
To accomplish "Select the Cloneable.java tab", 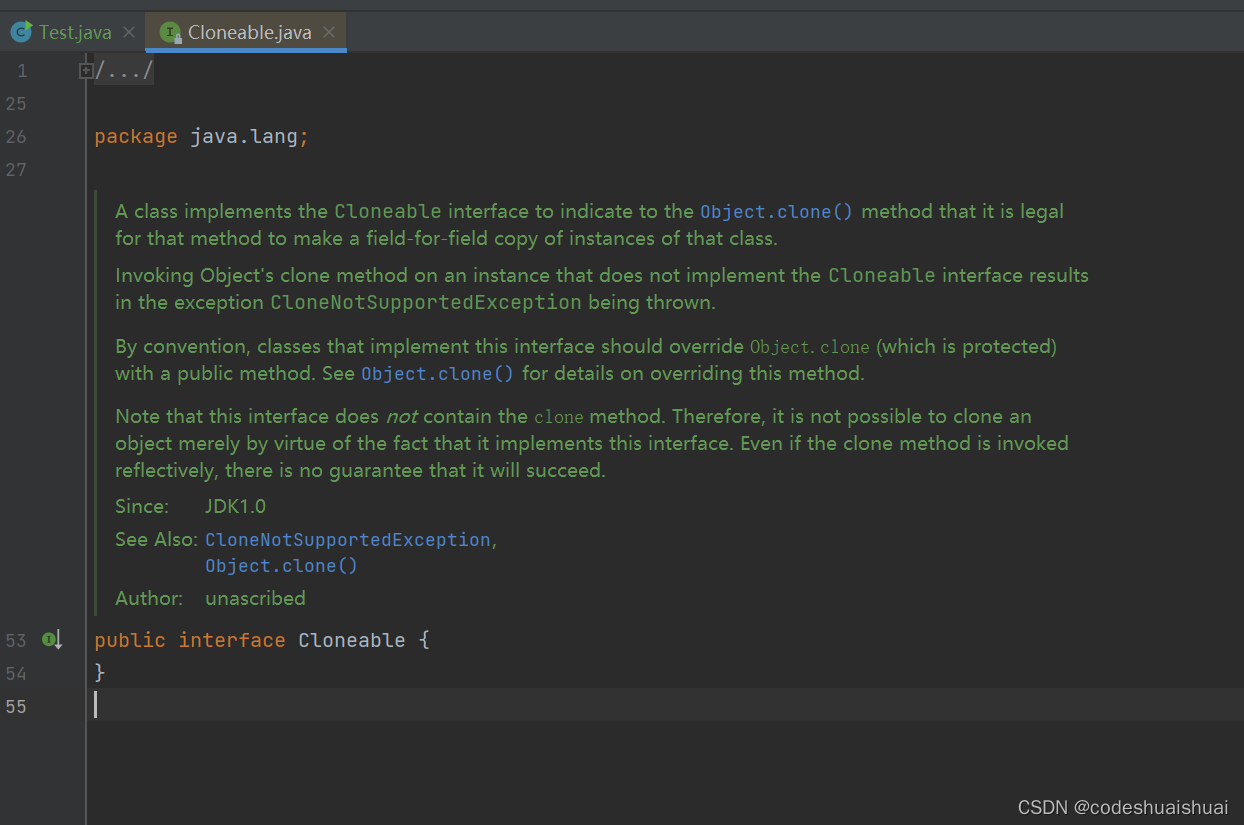I will click(x=247, y=32).
